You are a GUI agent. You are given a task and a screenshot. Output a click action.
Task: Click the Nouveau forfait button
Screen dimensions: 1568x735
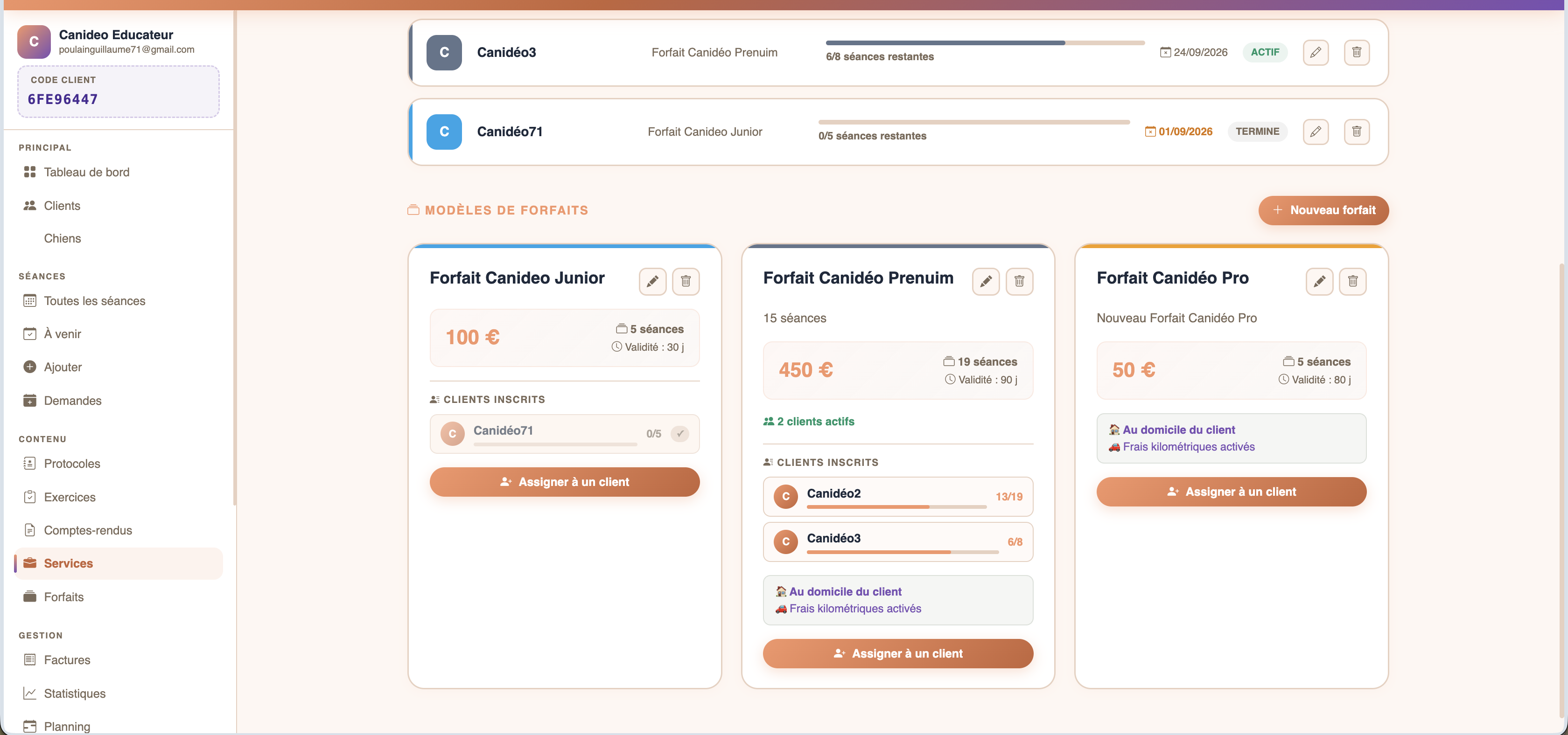coord(1323,210)
